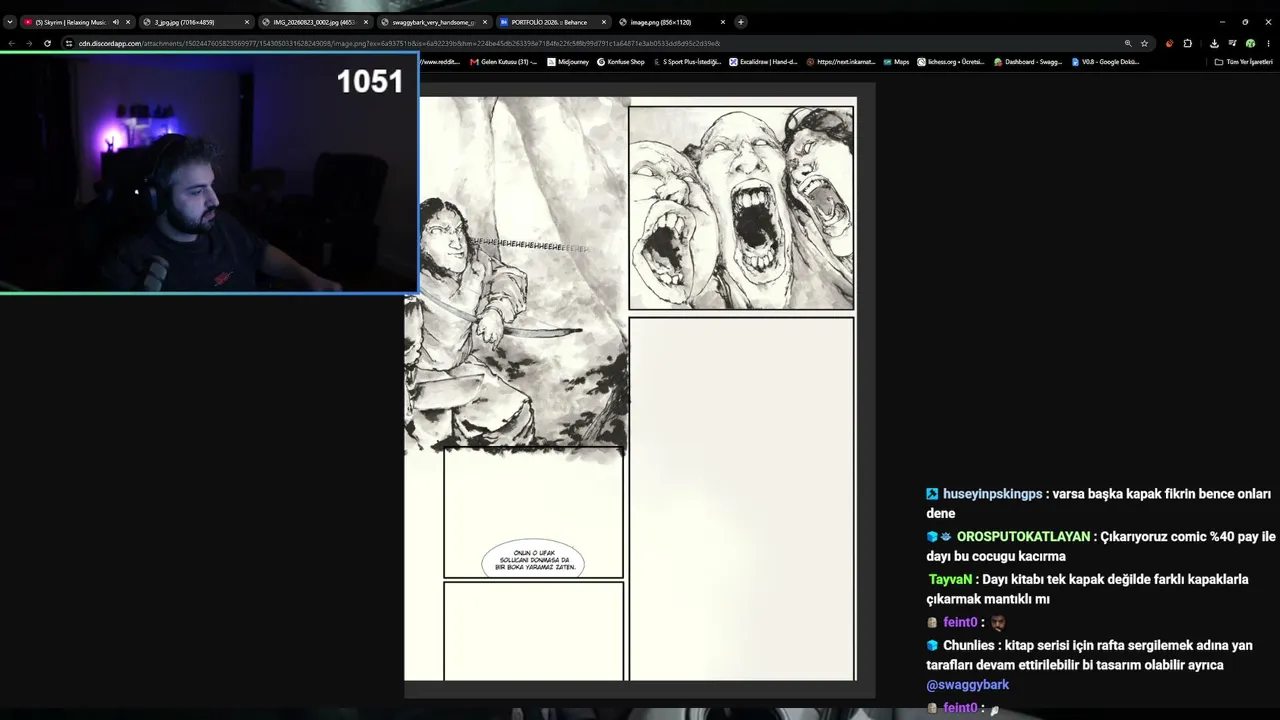The height and width of the screenshot is (720, 1280).
Task: View site information icon in address bar
Action: [x=69, y=43]
